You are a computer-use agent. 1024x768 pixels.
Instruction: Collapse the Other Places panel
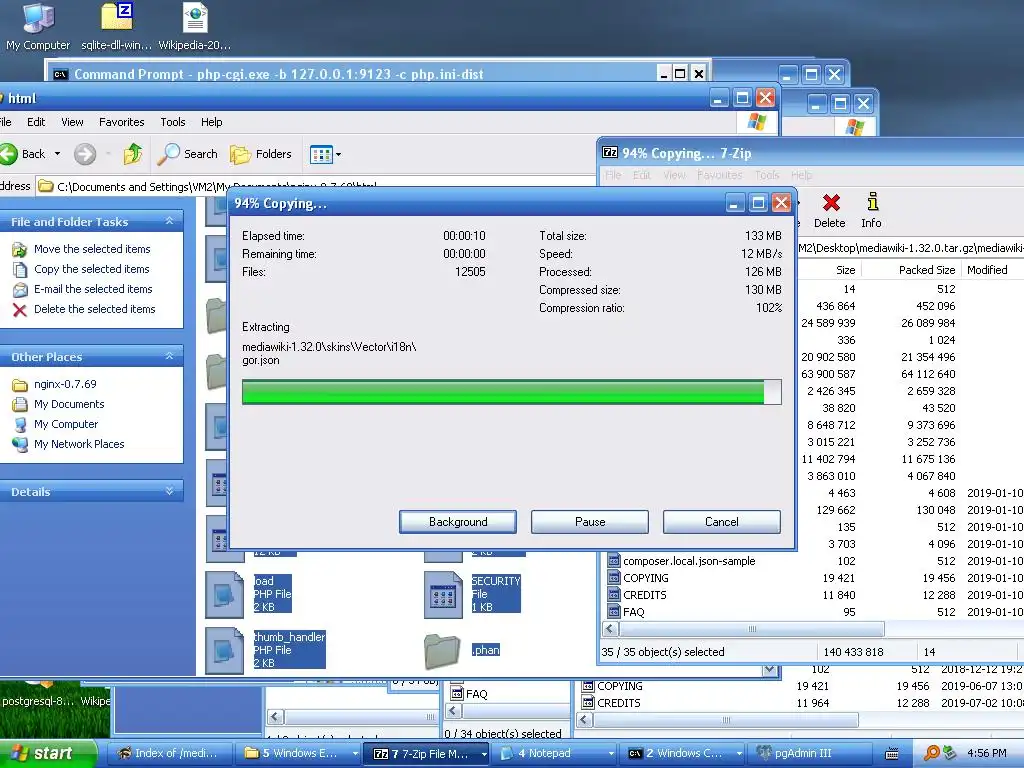tap(169, 357)
